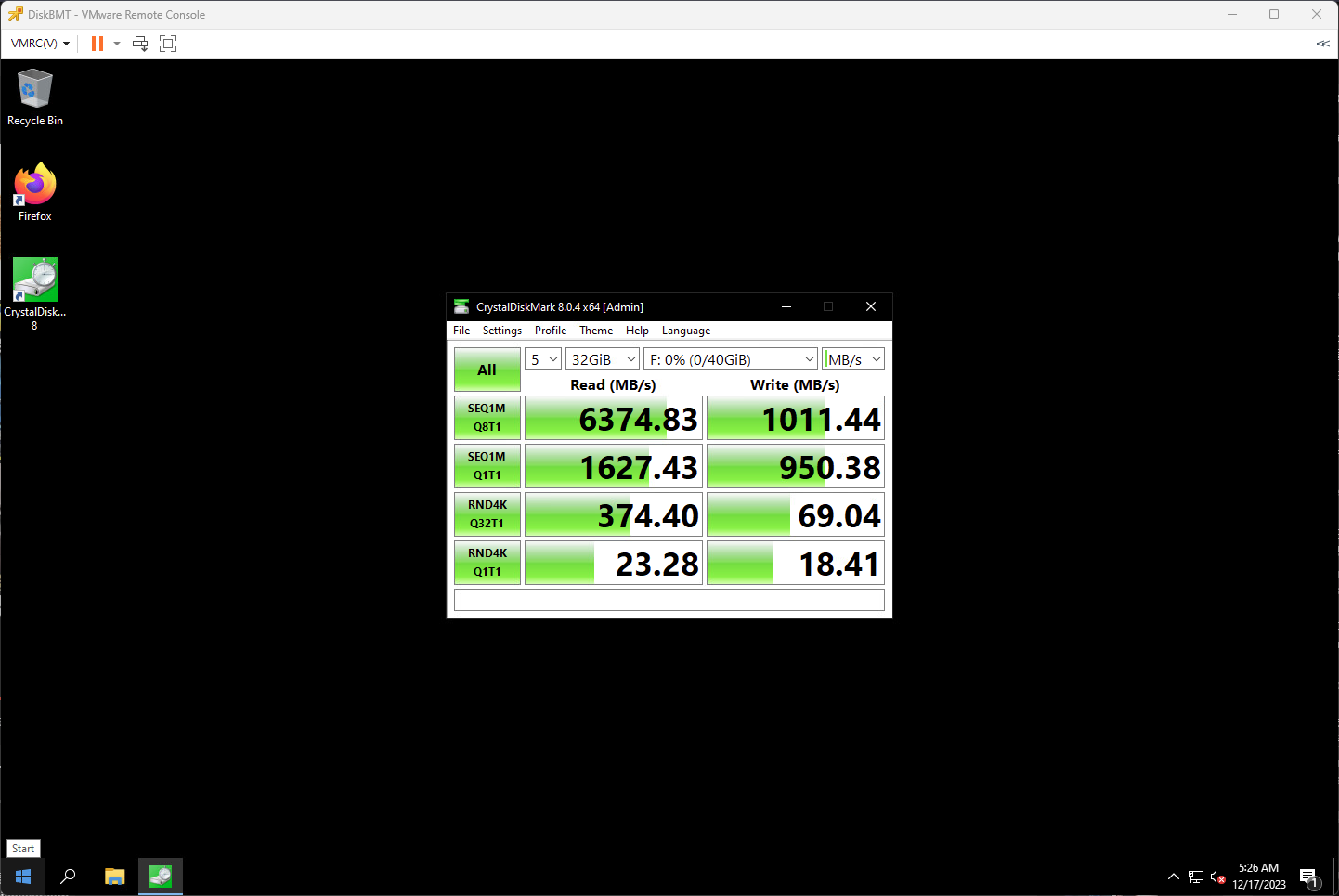1339x896 pixels.
Task: Close the CrystalDiskMark window
Action: tap(871, 306)
